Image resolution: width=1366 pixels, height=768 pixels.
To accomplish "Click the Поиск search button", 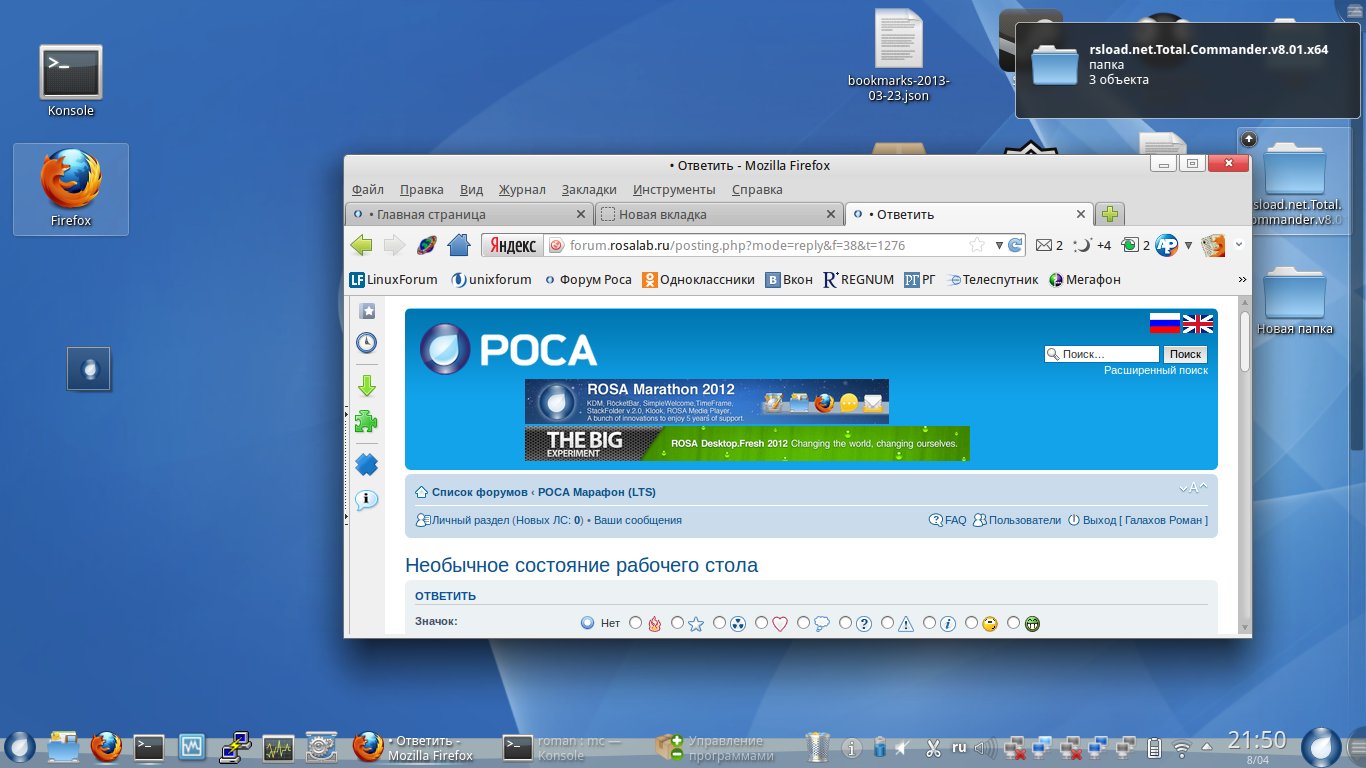I will (1185, 354).
